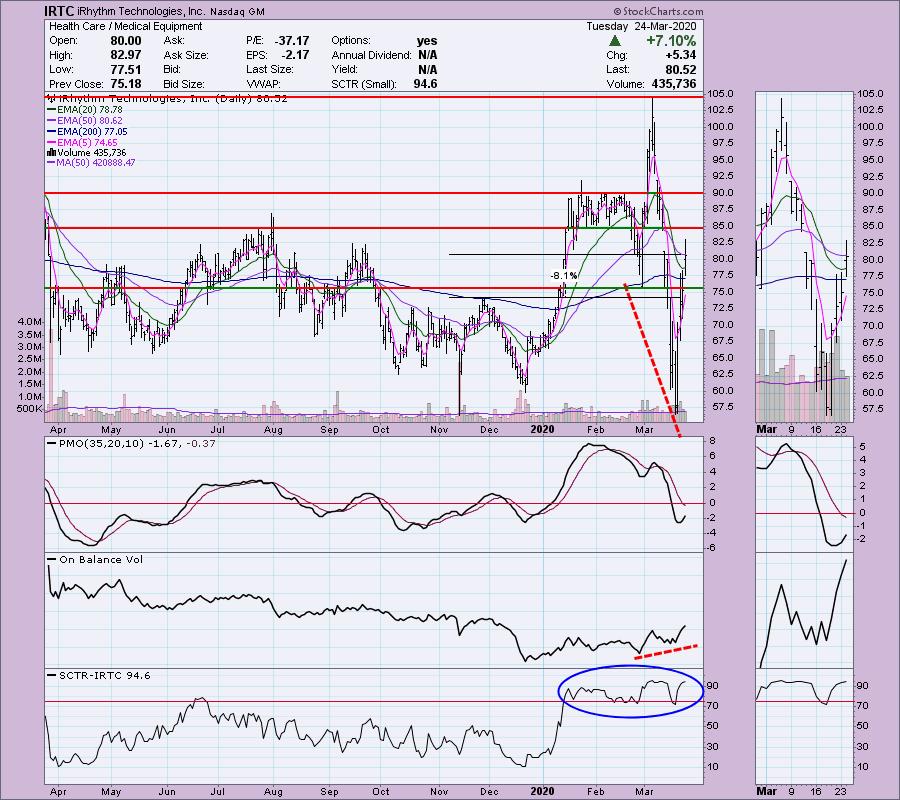Click the Last value "80.52"
Image resolution: width=900 pixels, height=800 pixels.
click(x=681, y=69)
